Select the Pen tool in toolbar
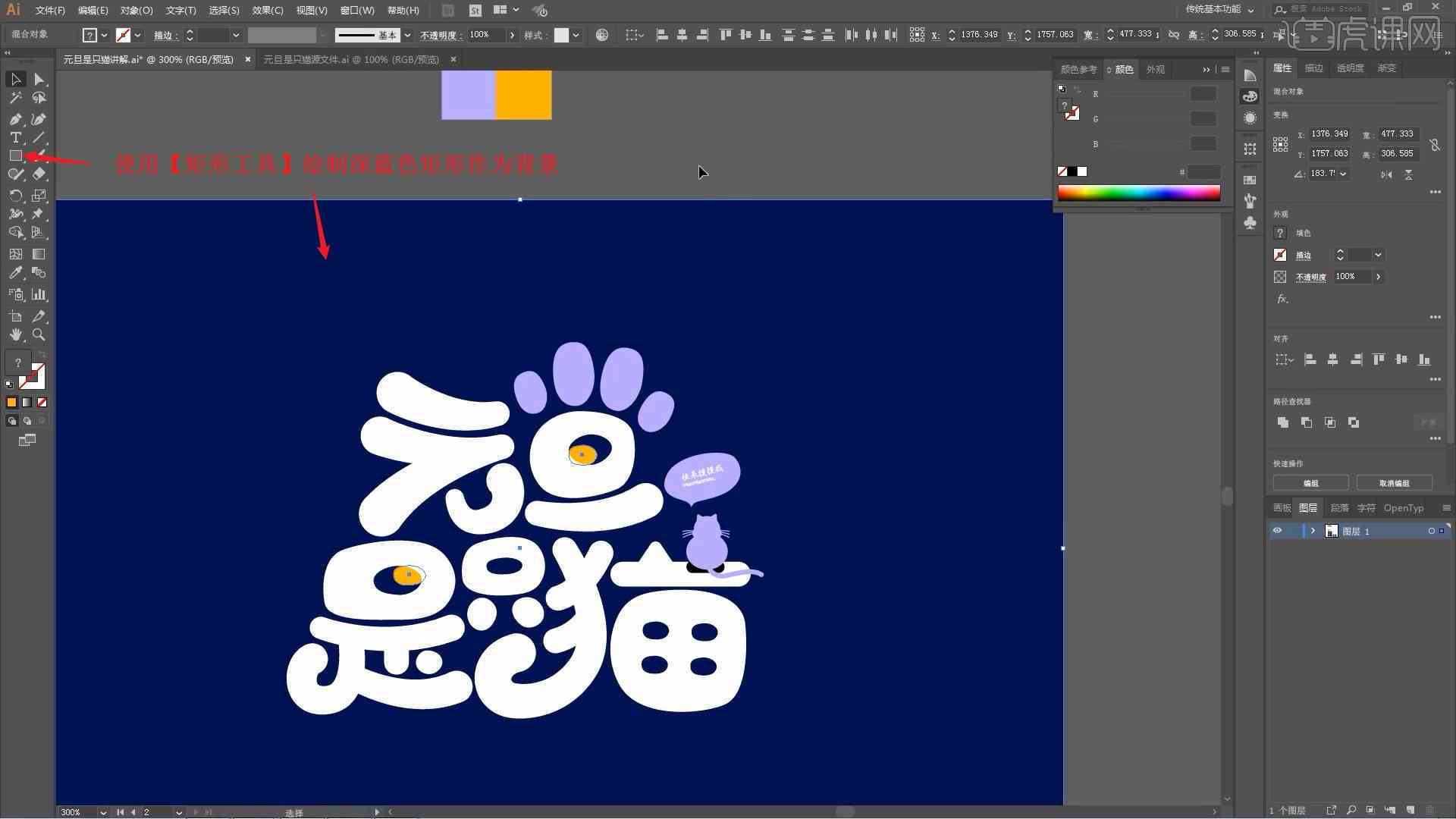Screen dimensions: 1456x819 coord(14,118)
